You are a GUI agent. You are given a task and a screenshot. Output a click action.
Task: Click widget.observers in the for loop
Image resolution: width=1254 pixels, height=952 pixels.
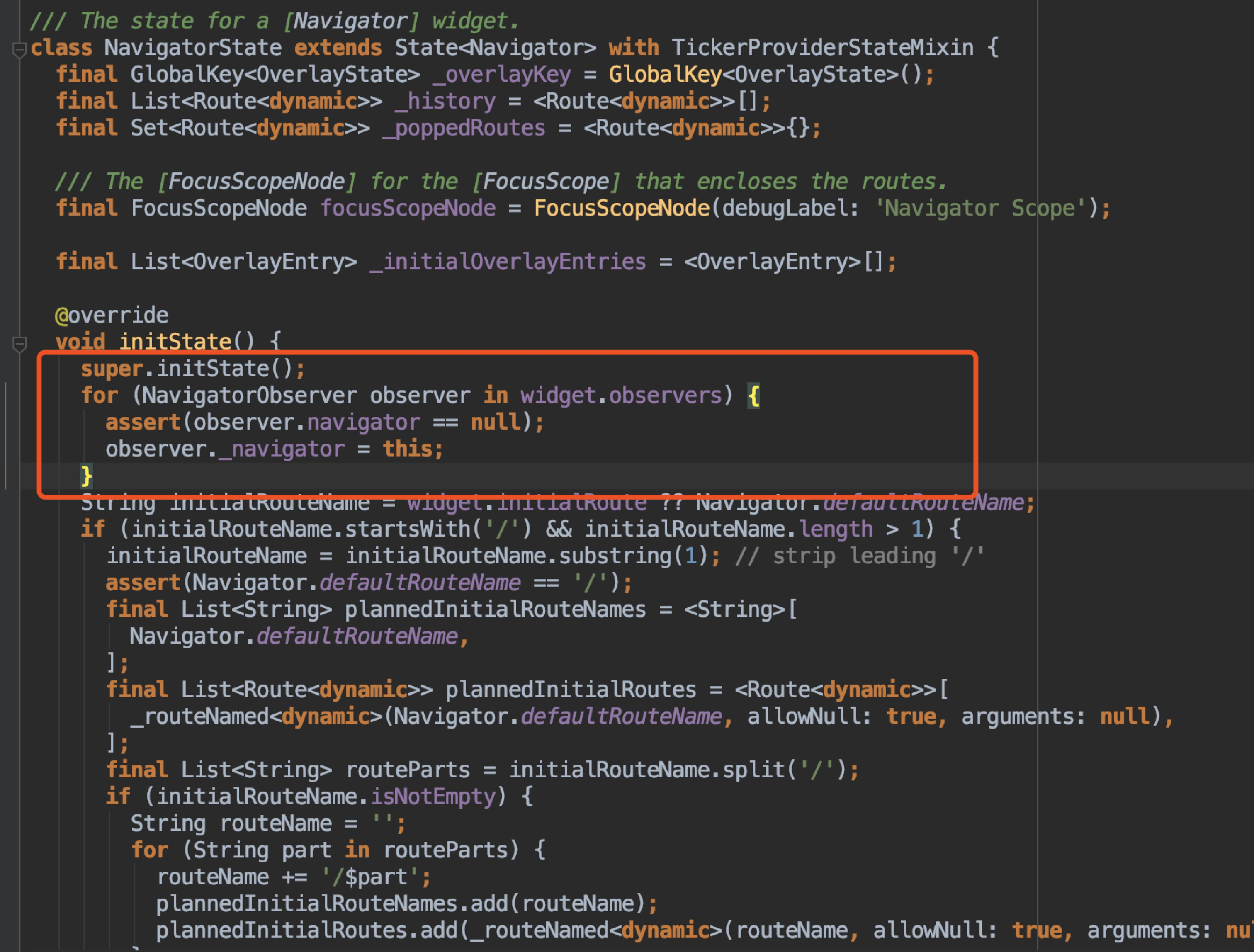pyautogui.click(x=621, y=396)
